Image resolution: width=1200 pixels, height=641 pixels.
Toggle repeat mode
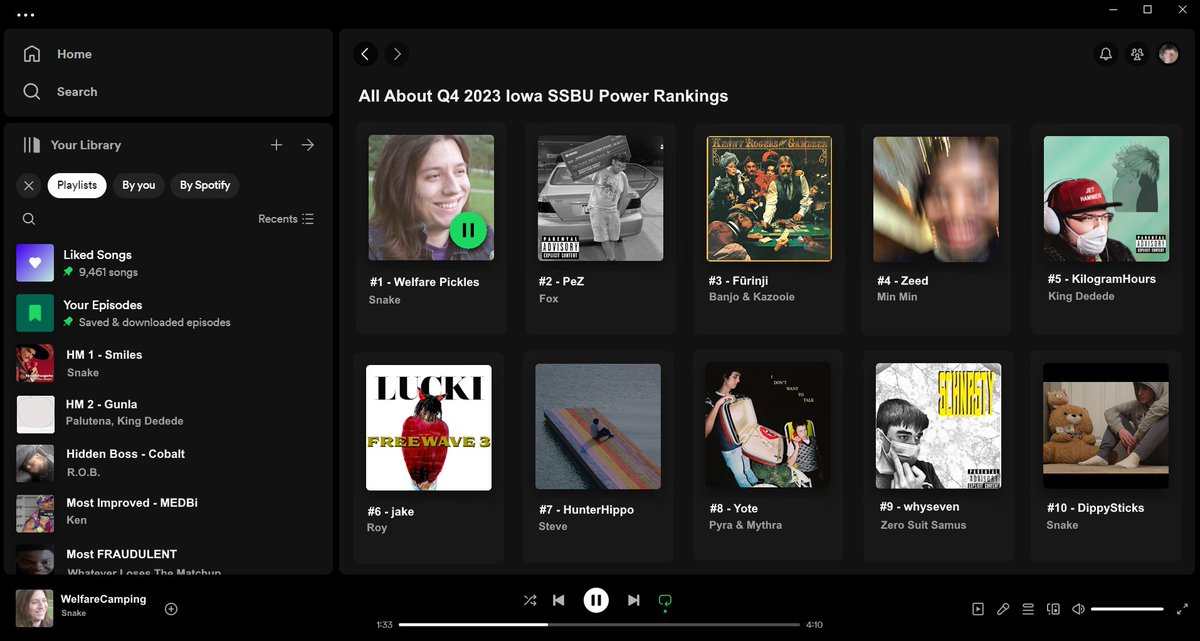[665, 600]
